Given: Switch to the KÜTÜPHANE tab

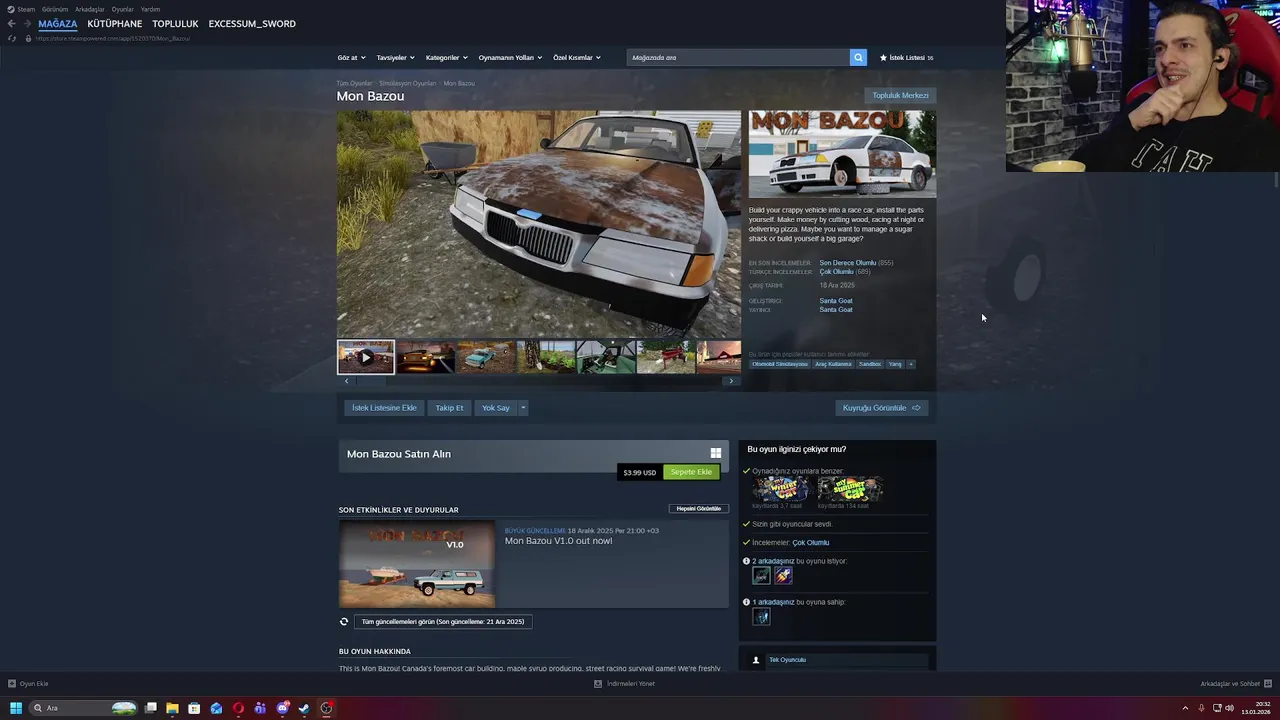Looking at the screenshot, I should [115, 24].
